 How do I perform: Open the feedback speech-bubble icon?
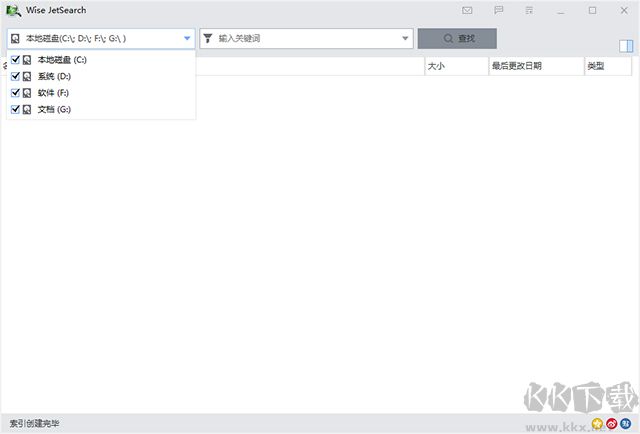point(498,11)
